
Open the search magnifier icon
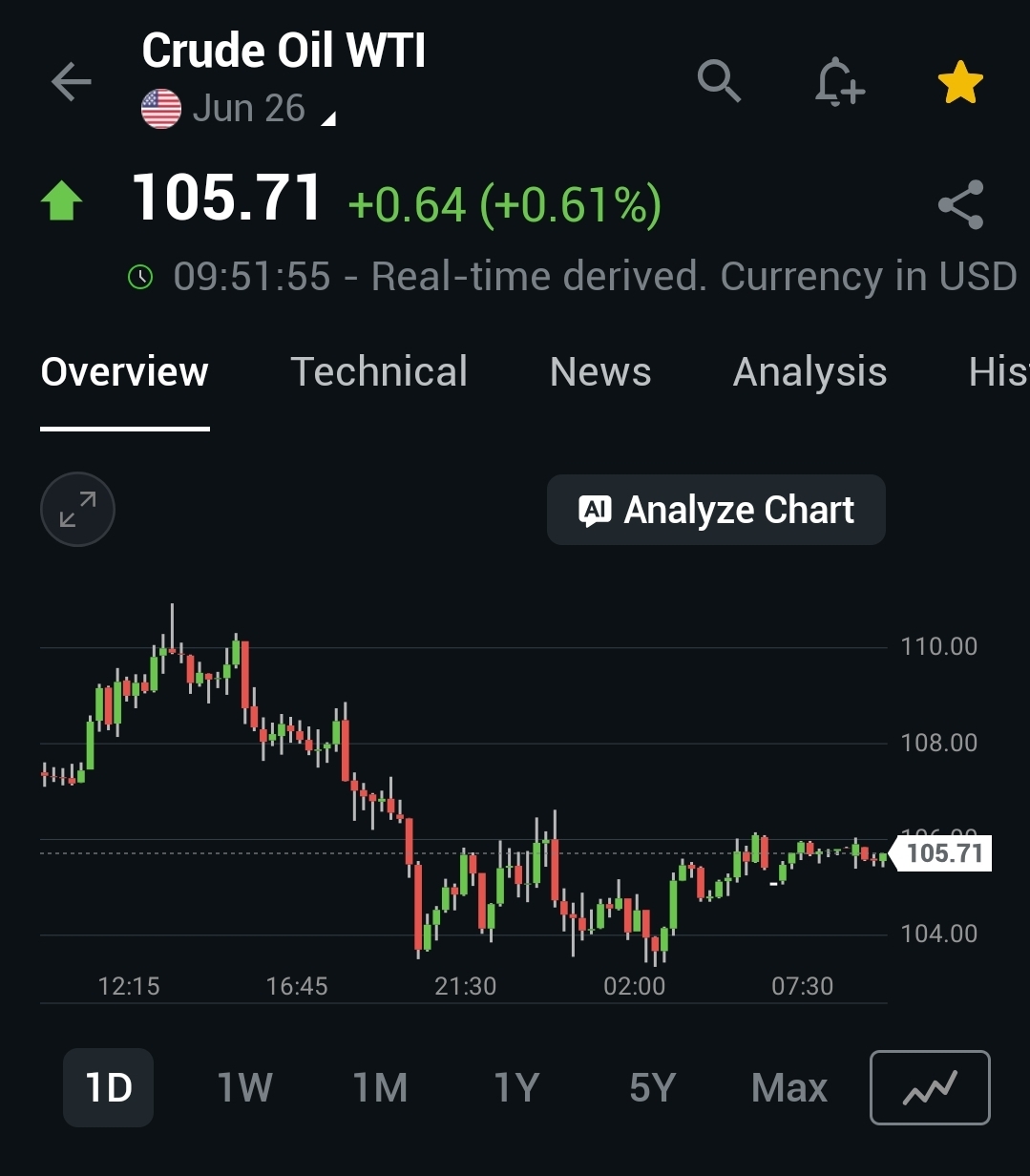coord(720,81)
